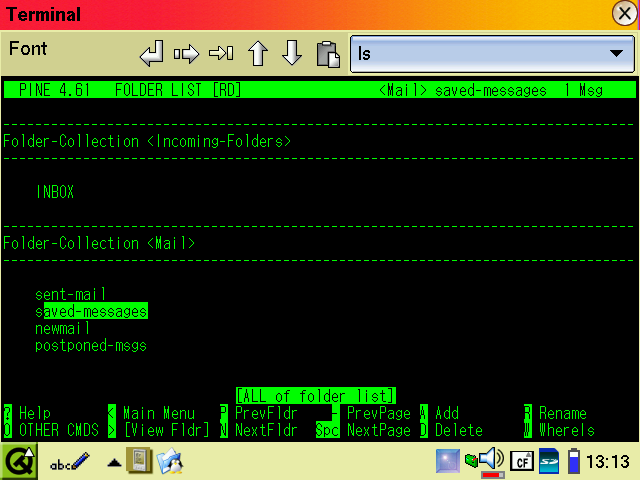
Task: Click the green network tray icon
Action: click(x=471, y=461)
